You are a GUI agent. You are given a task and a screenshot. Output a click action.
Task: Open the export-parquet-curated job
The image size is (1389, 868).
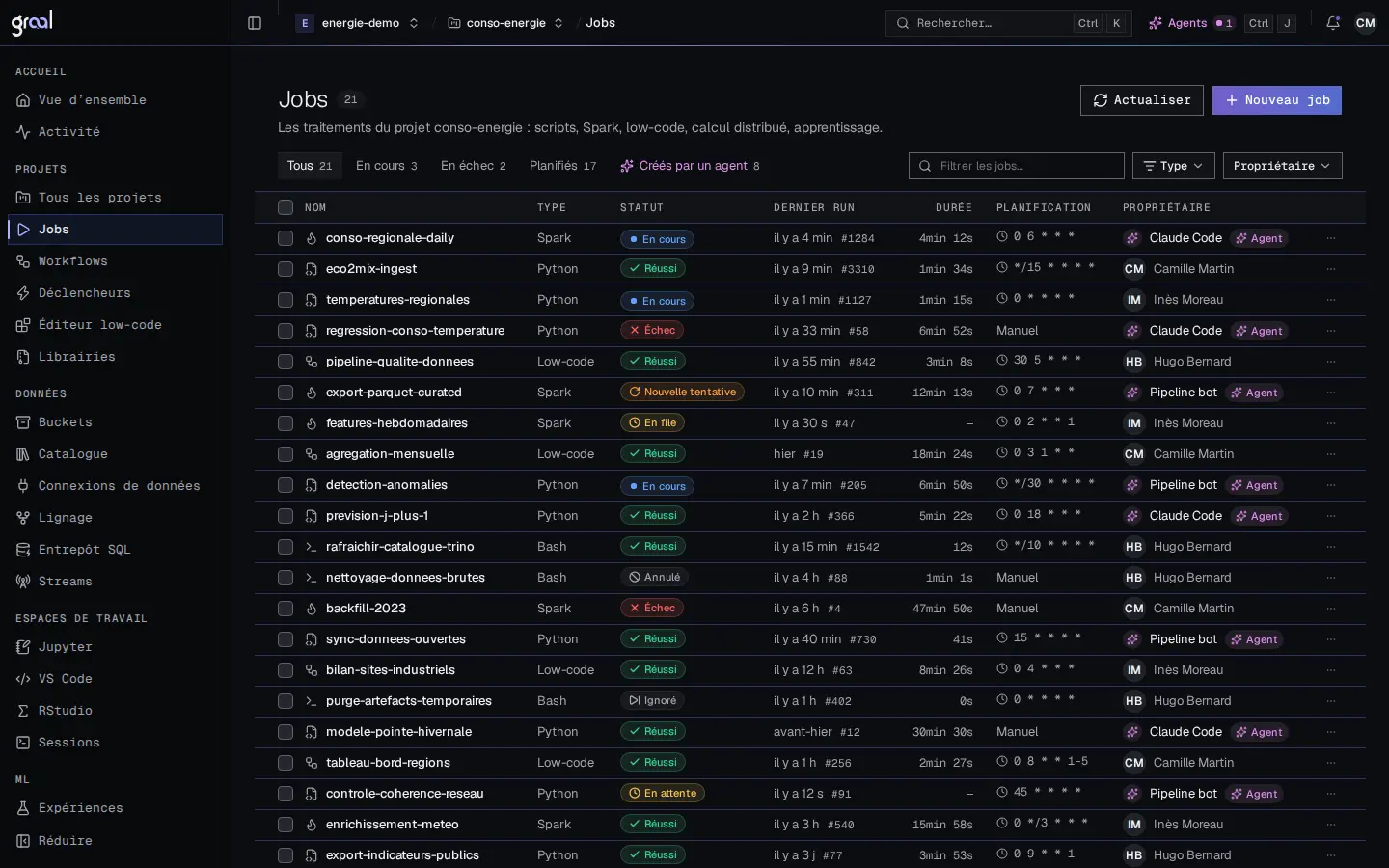point(394,393)
